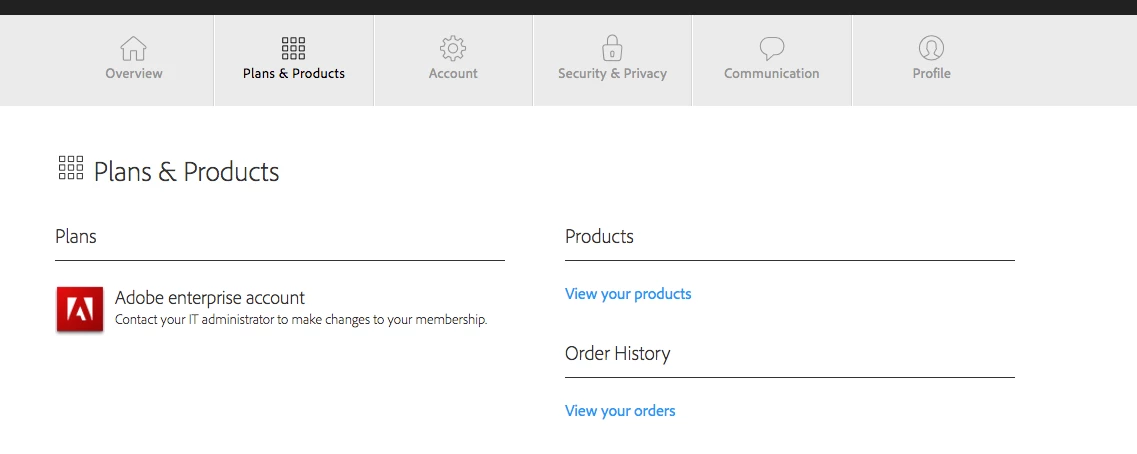1137x454 pixels.
Task: Click the Contact your IT administrator text
Action: coord(301,319)
